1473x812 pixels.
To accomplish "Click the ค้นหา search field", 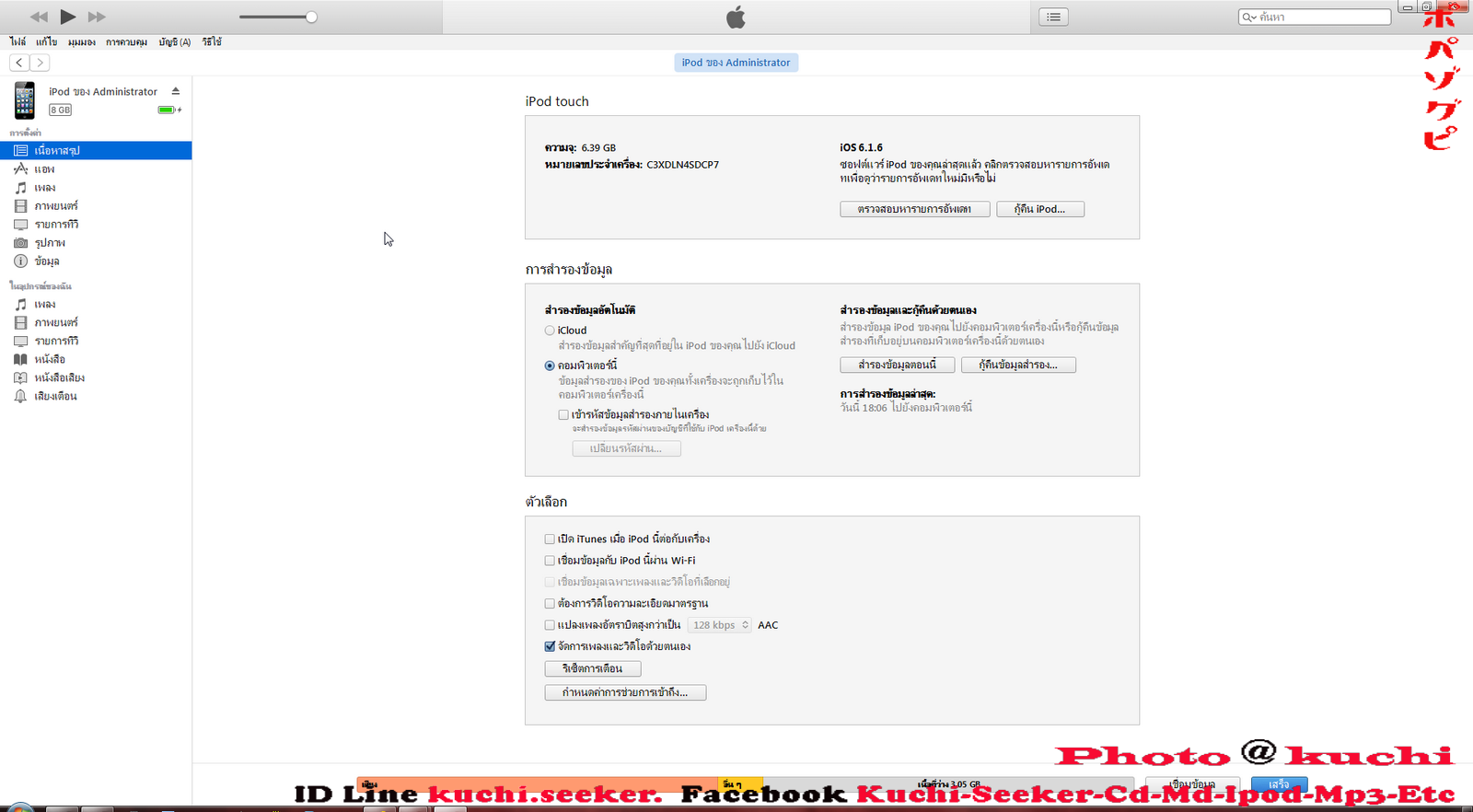I will 1315,17.
